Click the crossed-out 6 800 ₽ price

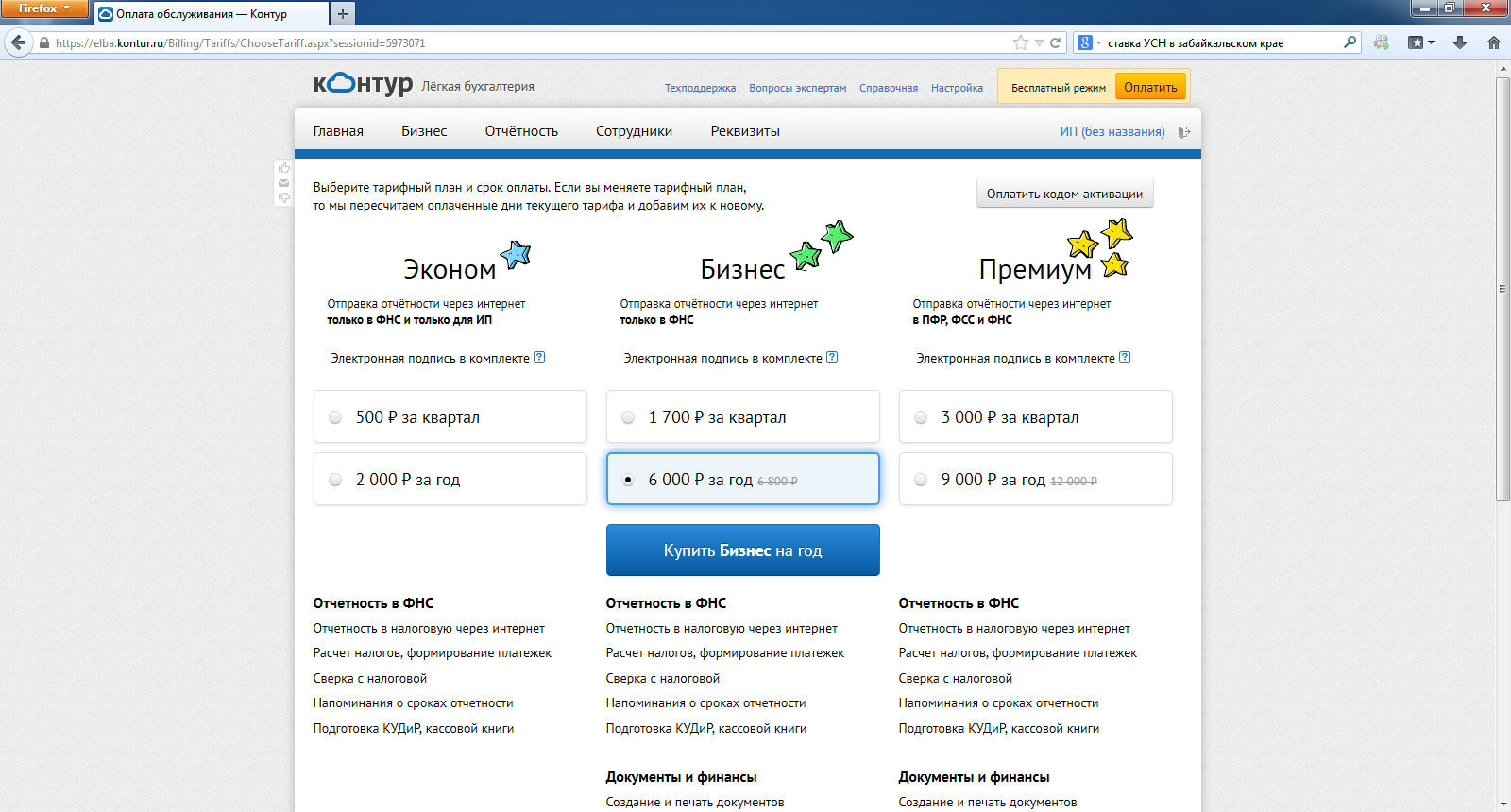(777, 481)
